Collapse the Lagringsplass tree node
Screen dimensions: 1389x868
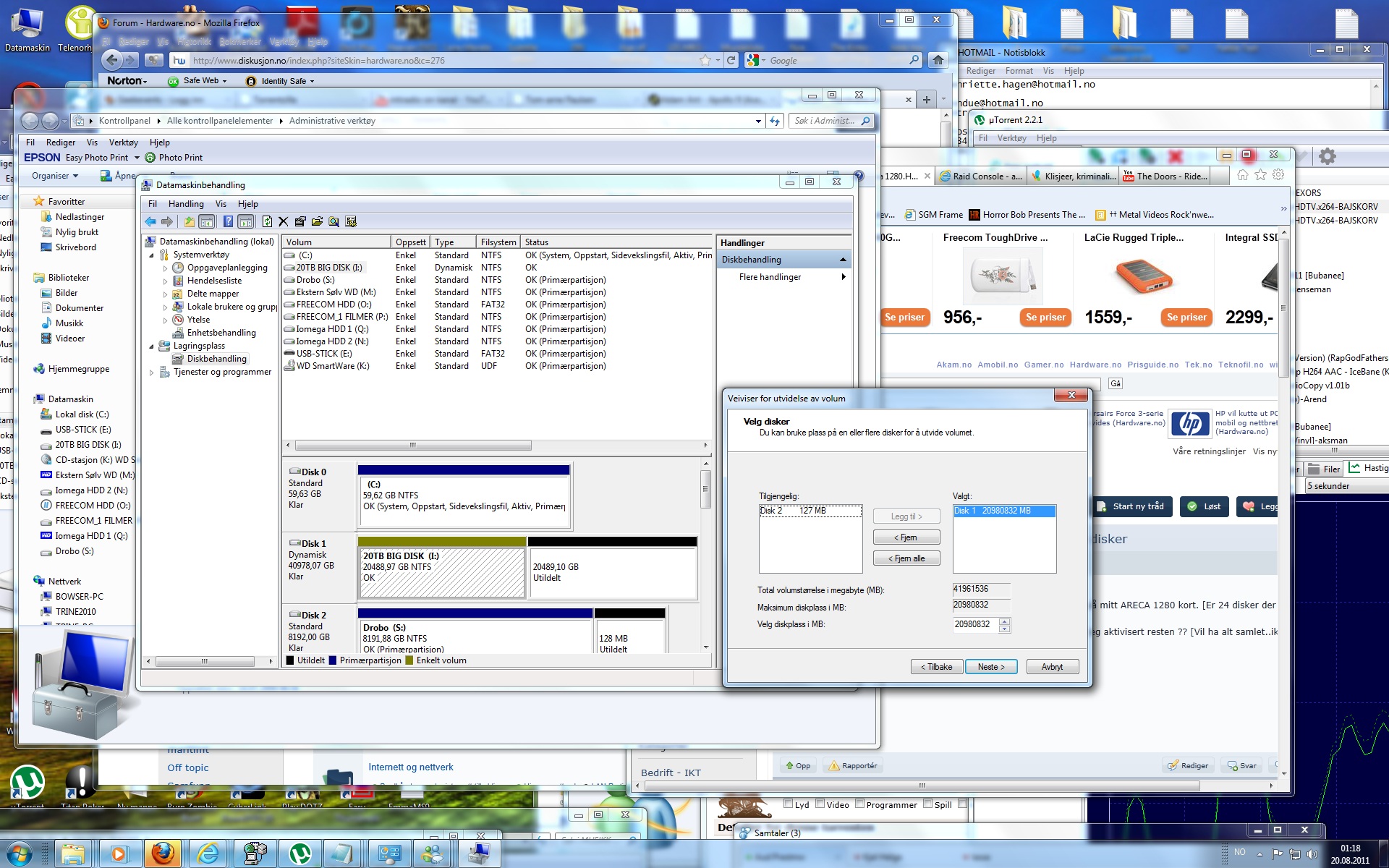click(x=151, y=346)
